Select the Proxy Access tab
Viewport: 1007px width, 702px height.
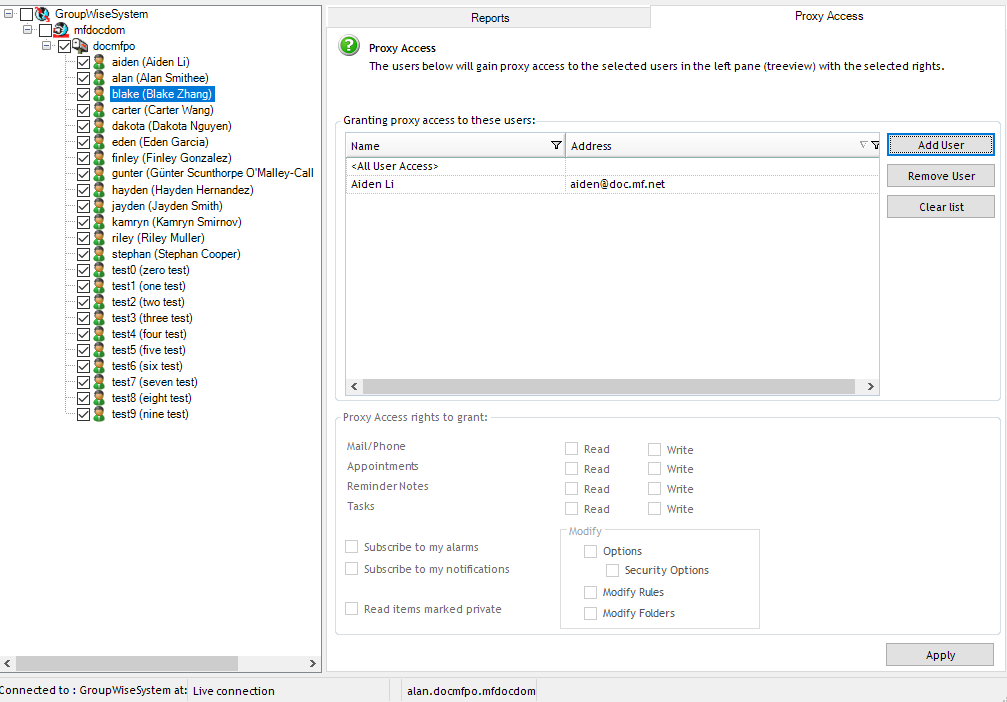(828, 16)
